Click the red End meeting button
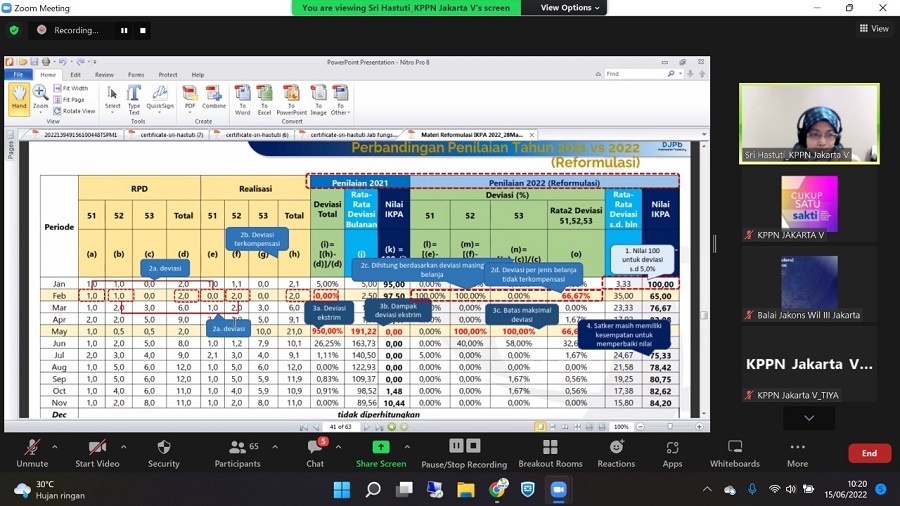 [x=869, y=453]
